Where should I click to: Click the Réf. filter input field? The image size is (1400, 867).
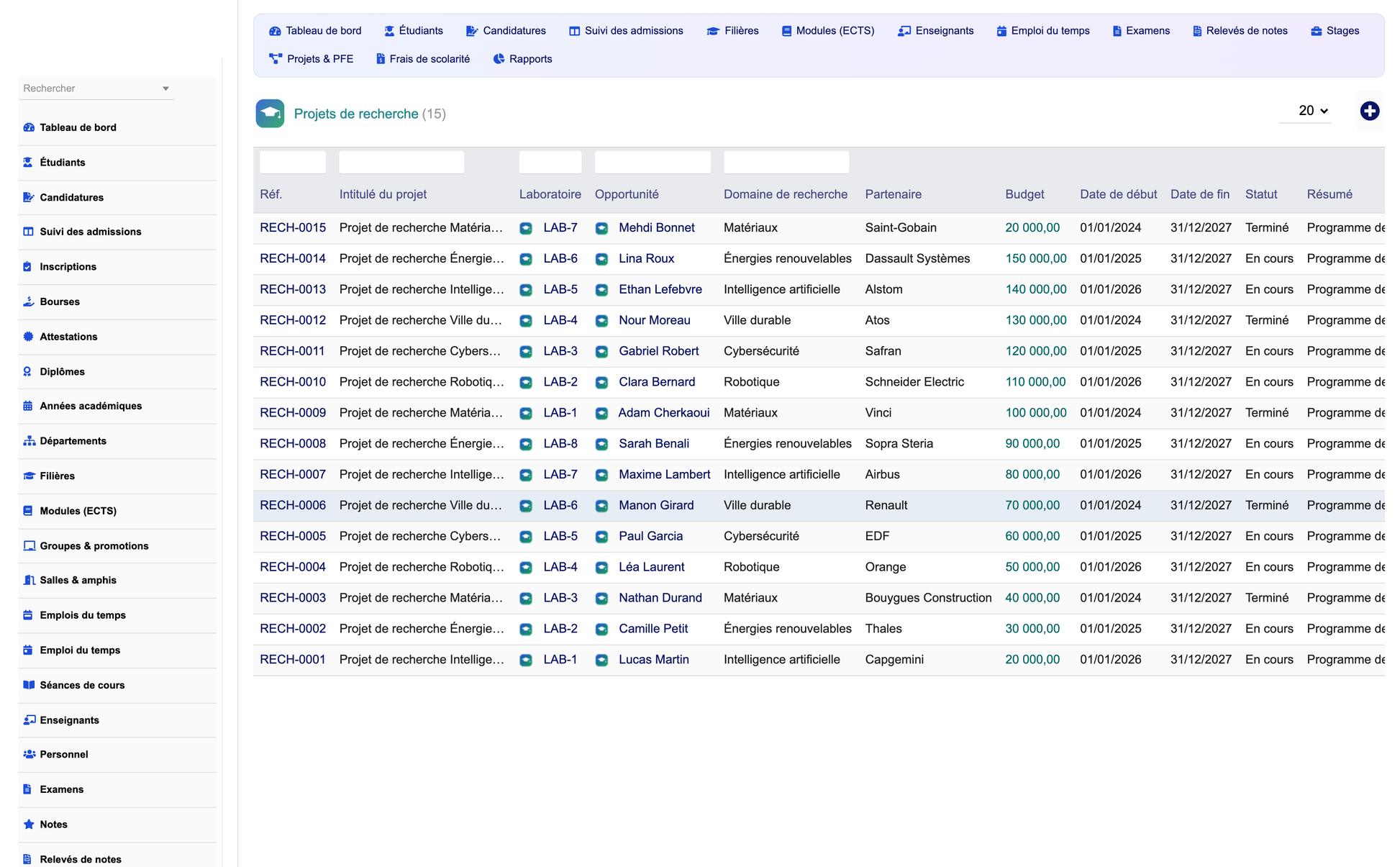[x=293, y=162]
